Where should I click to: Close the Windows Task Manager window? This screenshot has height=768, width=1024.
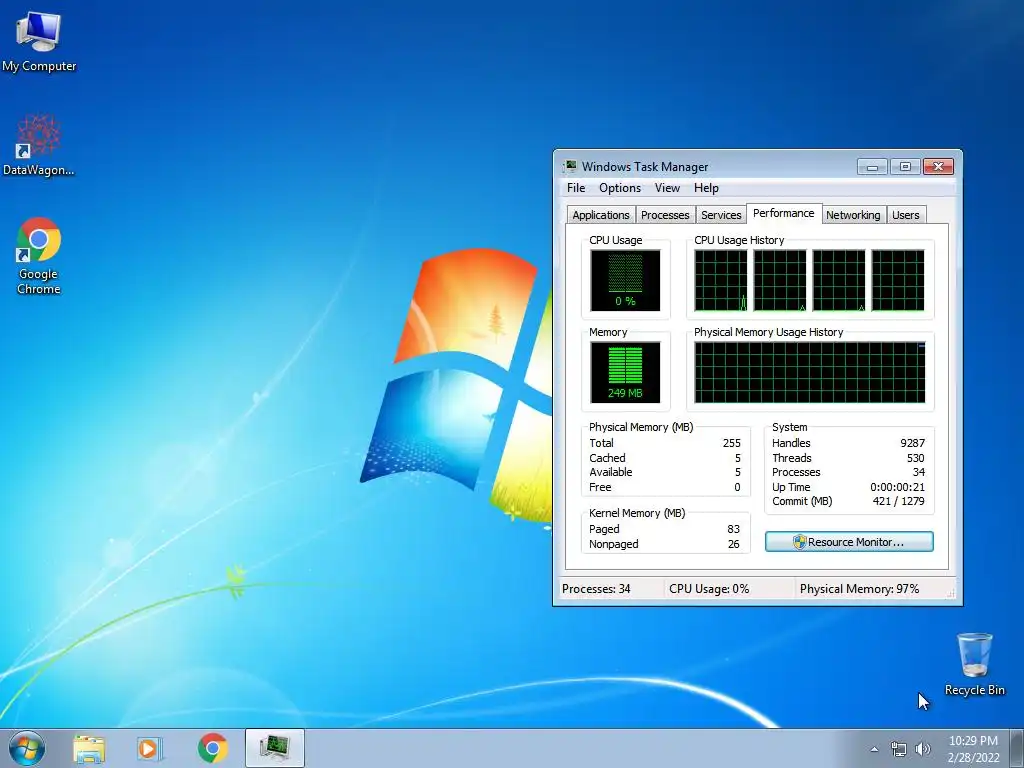[x=938, y=167]
